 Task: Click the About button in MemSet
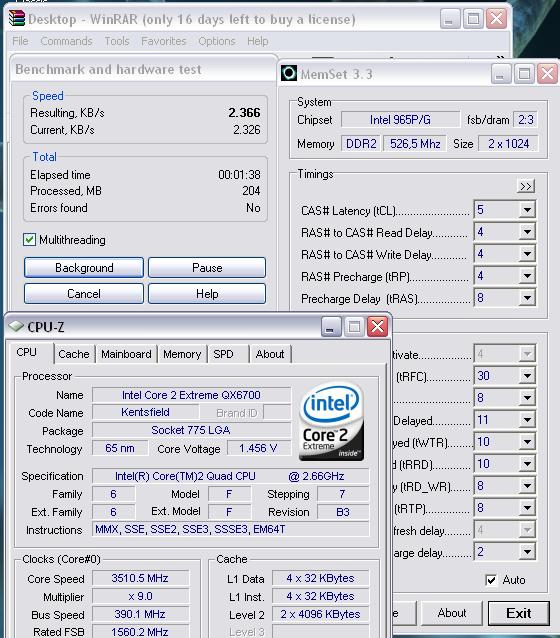coord(452,613)
